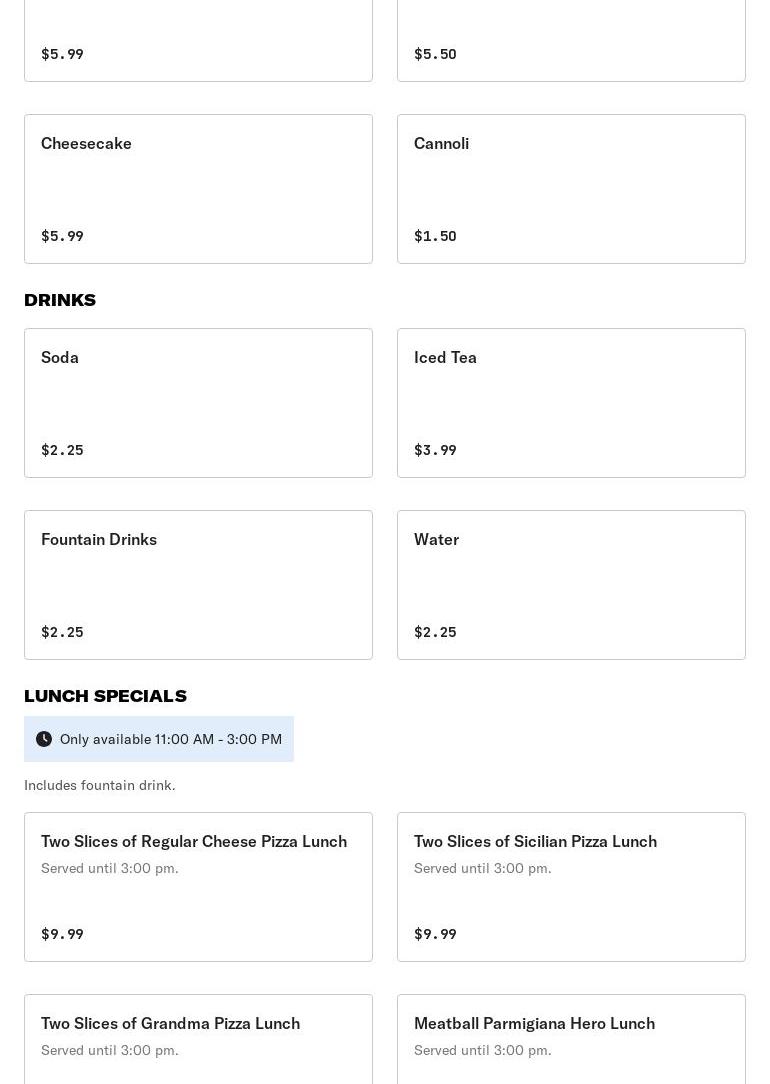Select the Water drink card

point(571,585)
